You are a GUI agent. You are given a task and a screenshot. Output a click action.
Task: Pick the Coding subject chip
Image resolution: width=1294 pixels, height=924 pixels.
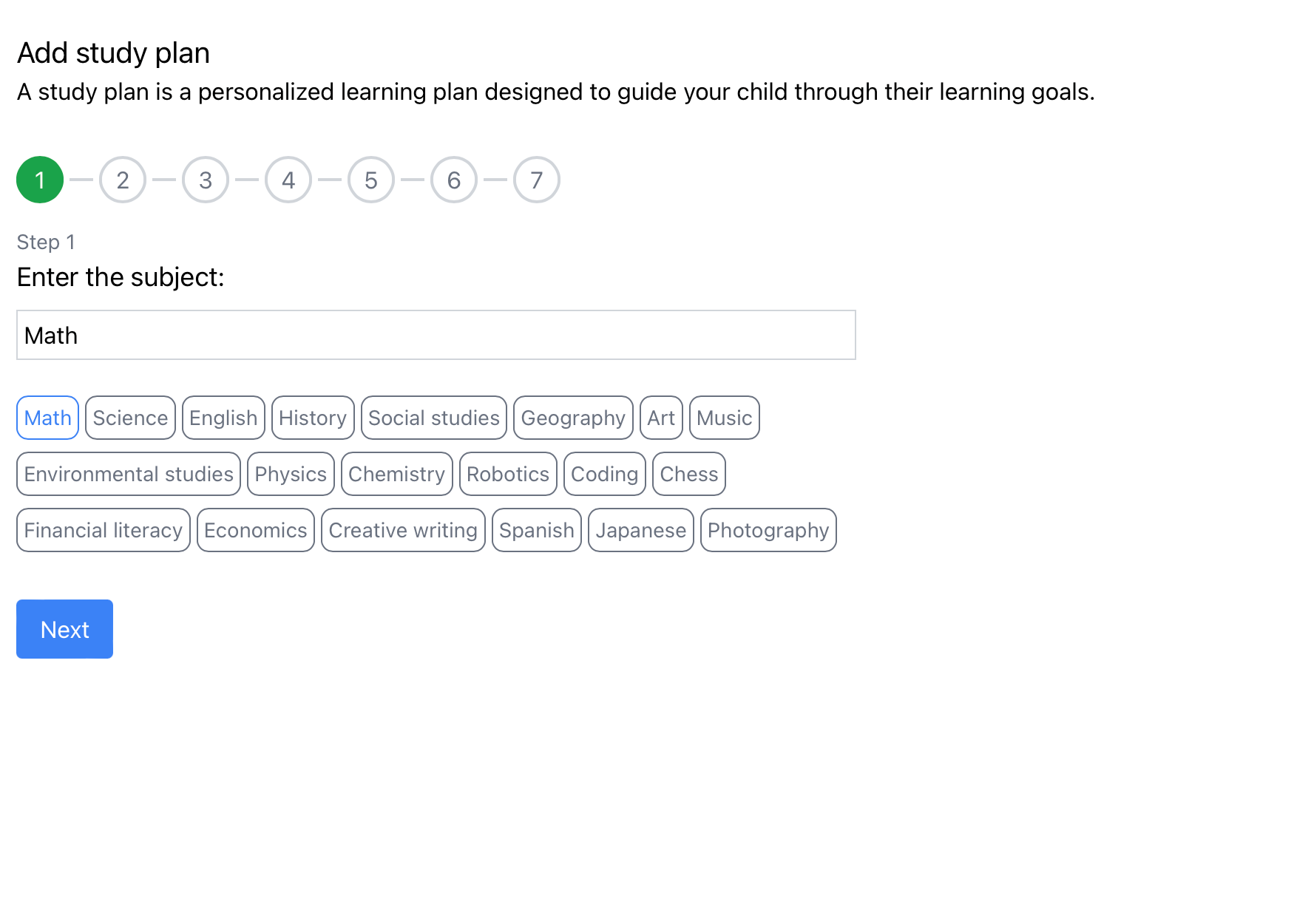605,474
